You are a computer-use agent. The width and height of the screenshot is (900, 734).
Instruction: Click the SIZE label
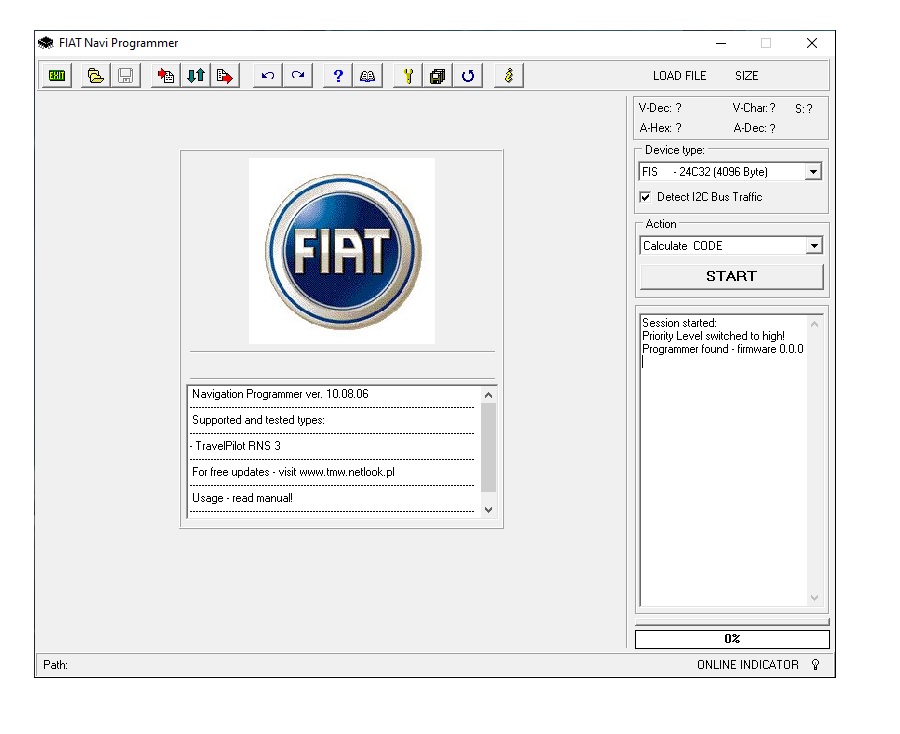pos(747,76)
